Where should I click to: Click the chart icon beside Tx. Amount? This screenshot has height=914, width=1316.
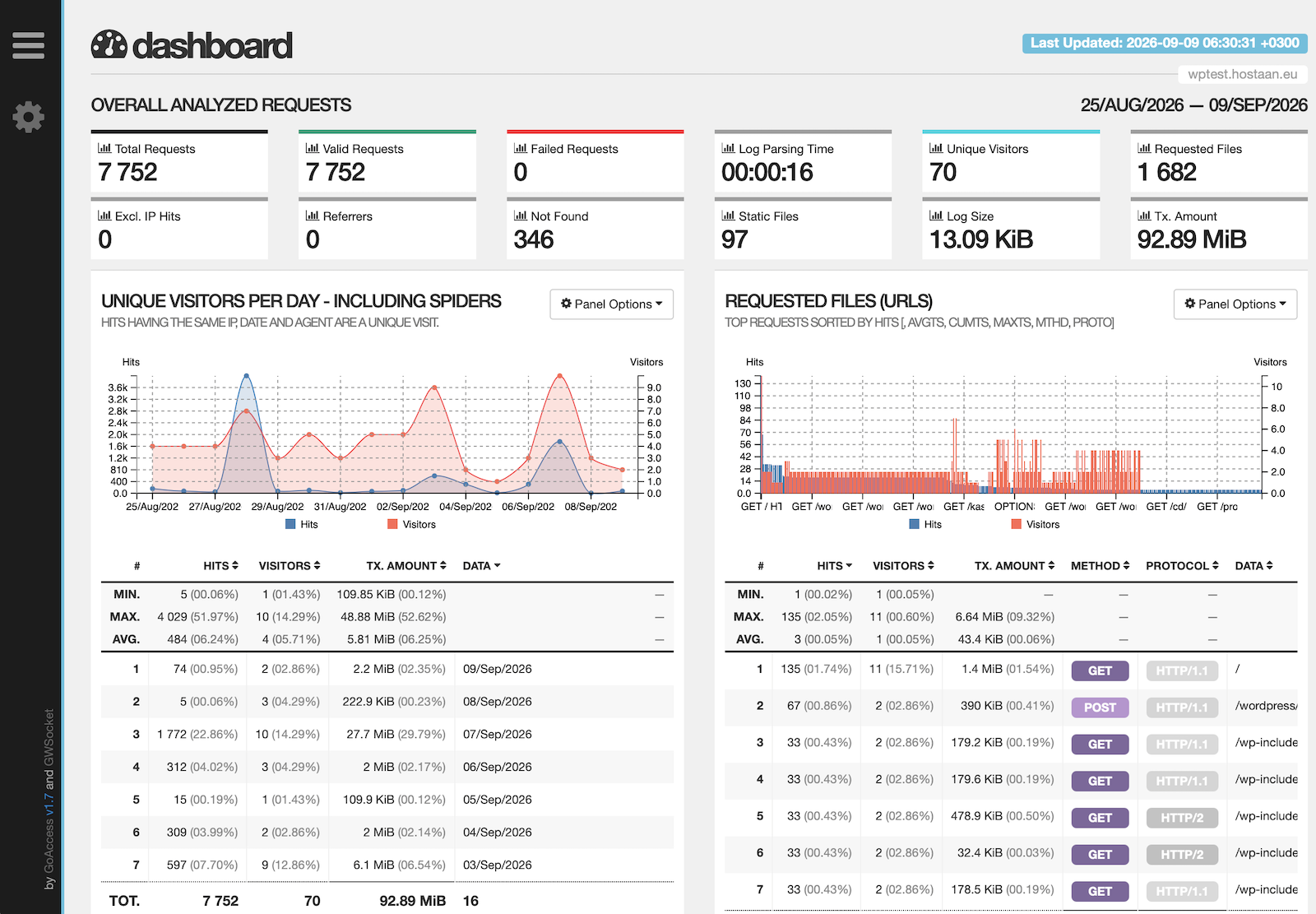(x=1144, y=216)
